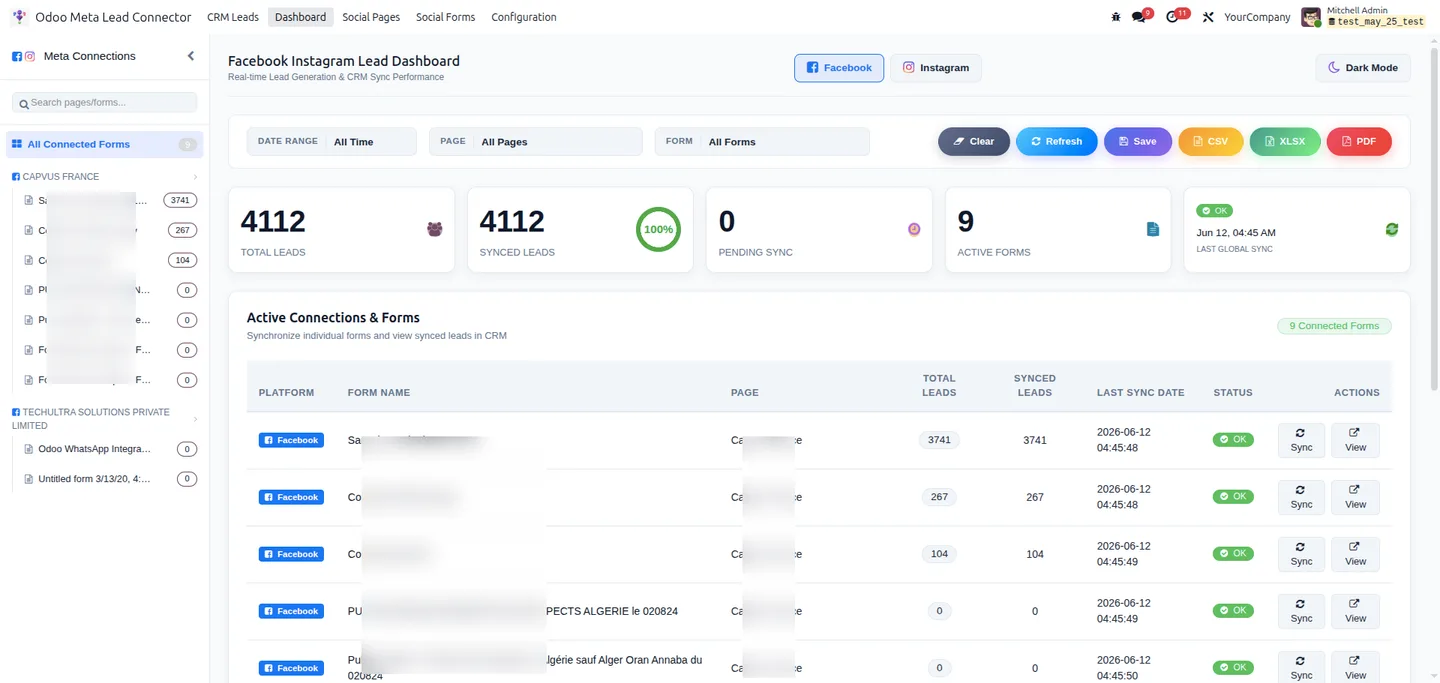This screenshot has height=683, width=1440.
Task: Open the Form All Forms dropdown
Action: (x=762, y=142)
